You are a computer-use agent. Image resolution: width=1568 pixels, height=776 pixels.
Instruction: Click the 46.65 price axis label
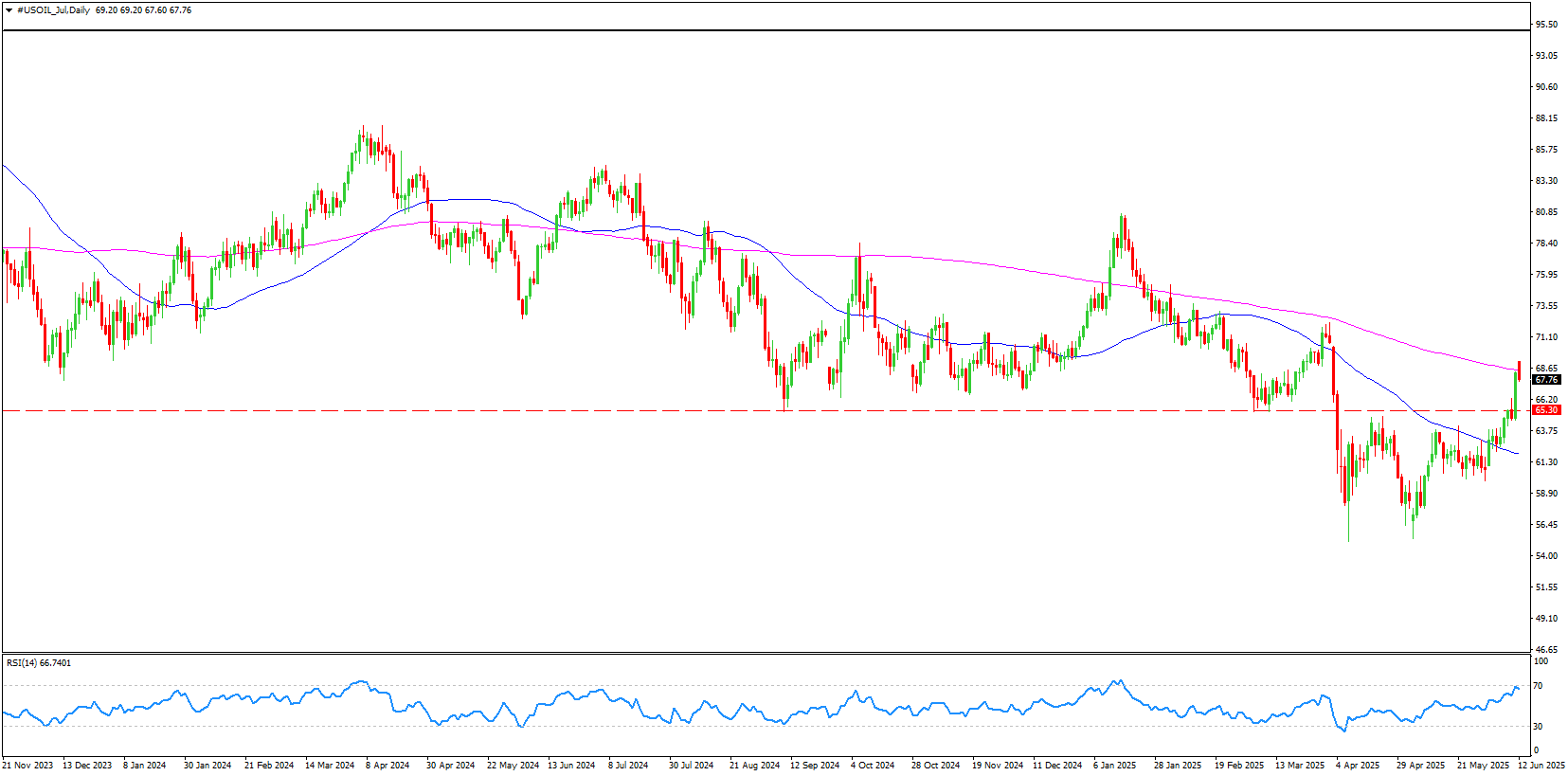[x=1546, y=650]
